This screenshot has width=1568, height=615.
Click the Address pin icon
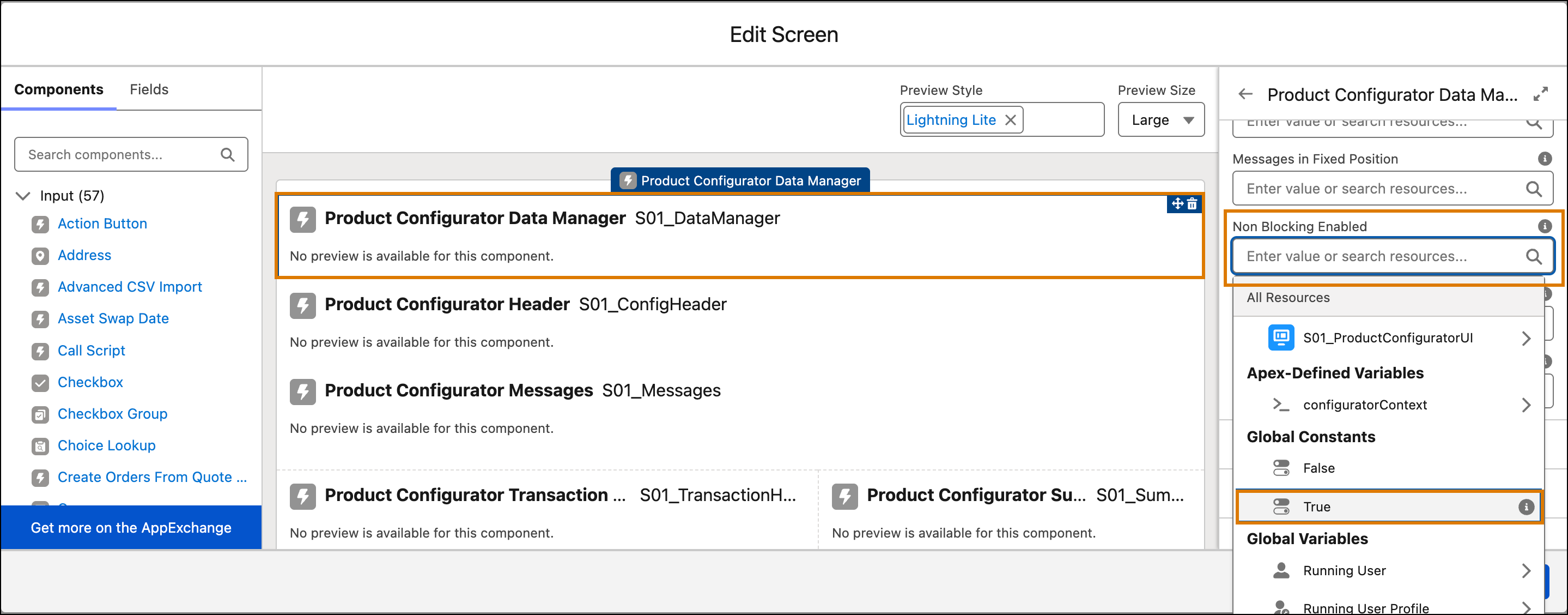coord(40,256)
